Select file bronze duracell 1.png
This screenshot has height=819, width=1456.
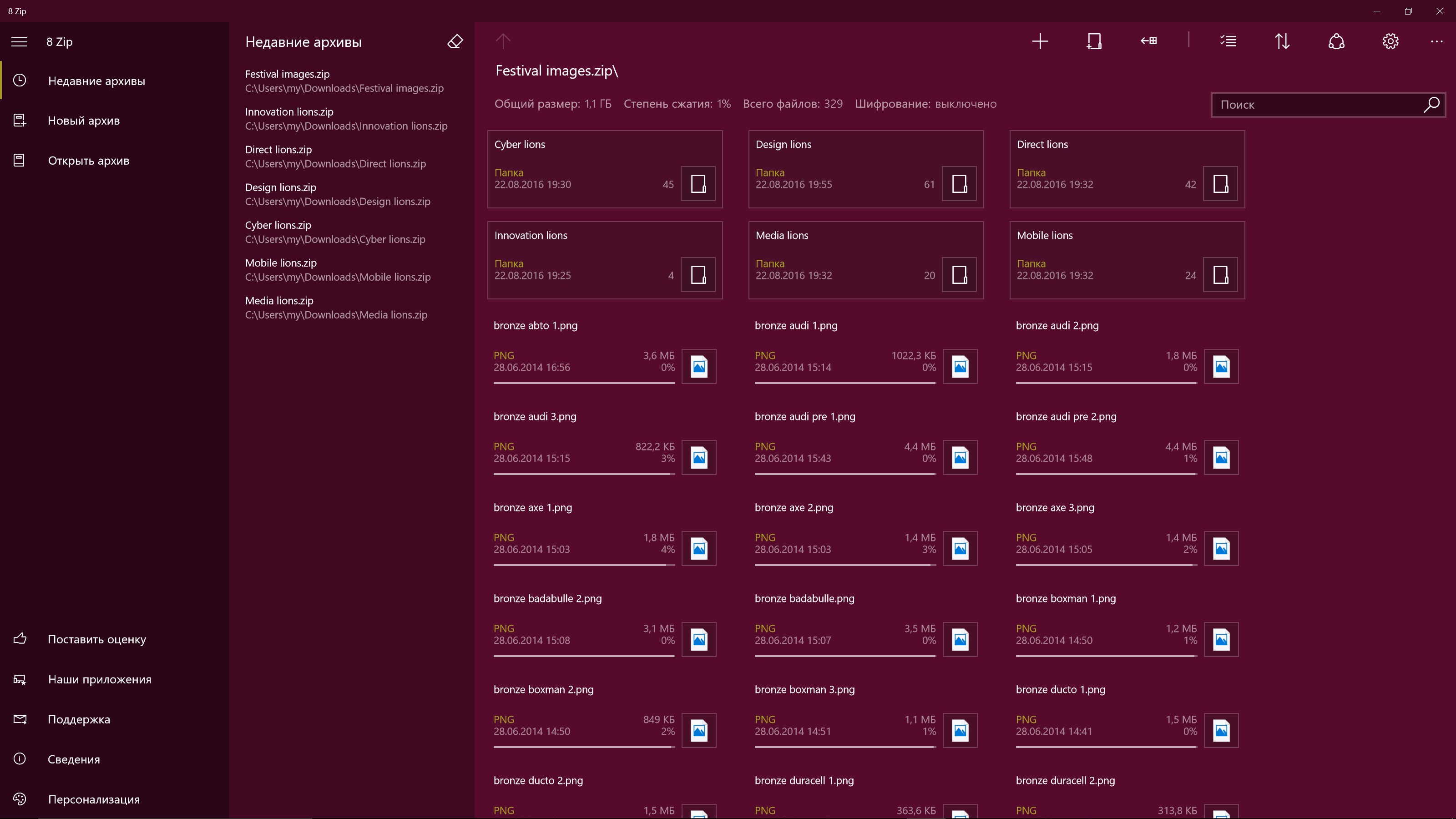[866, 794]
